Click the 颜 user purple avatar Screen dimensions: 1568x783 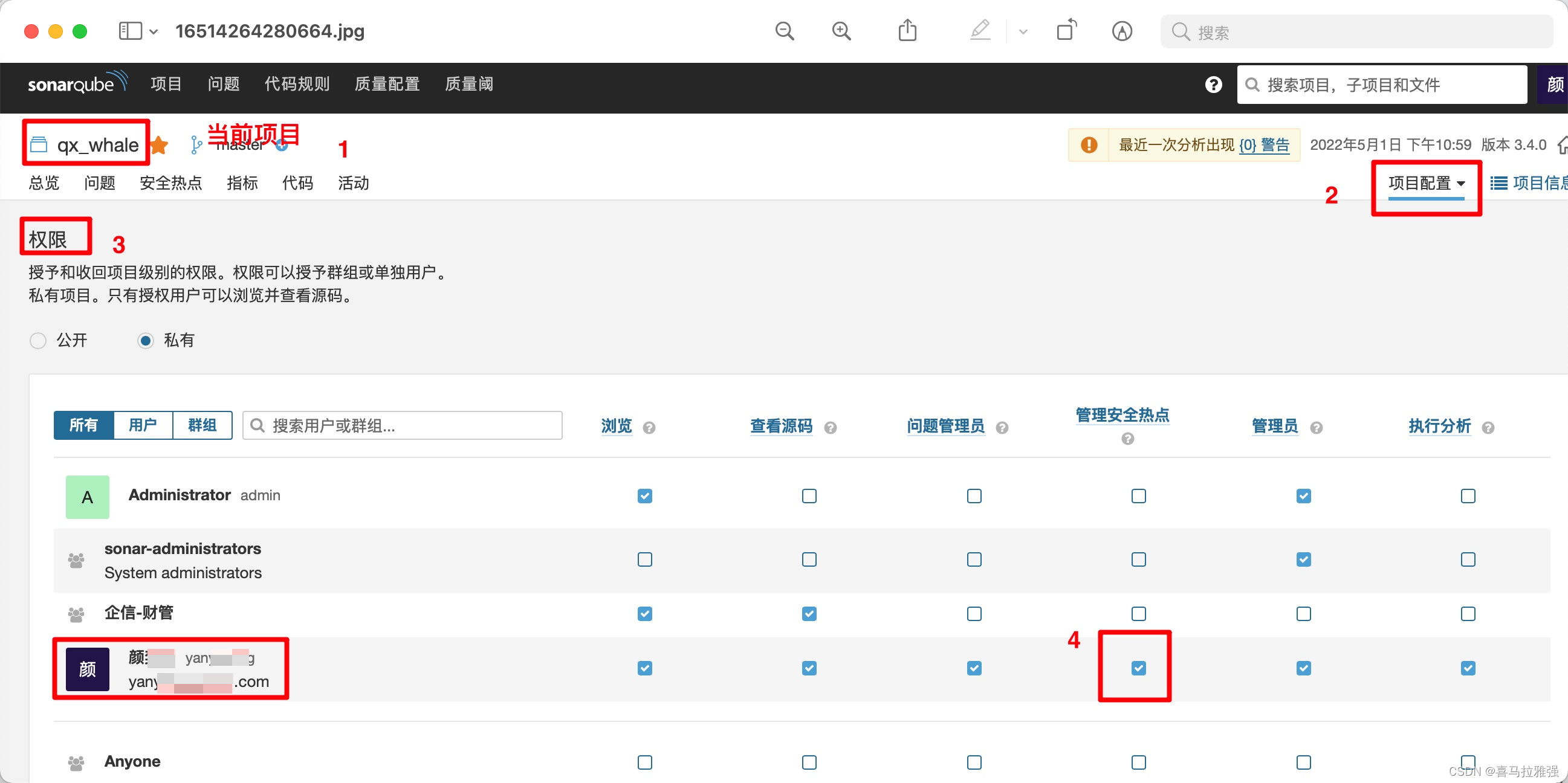(x=87, y=669)
